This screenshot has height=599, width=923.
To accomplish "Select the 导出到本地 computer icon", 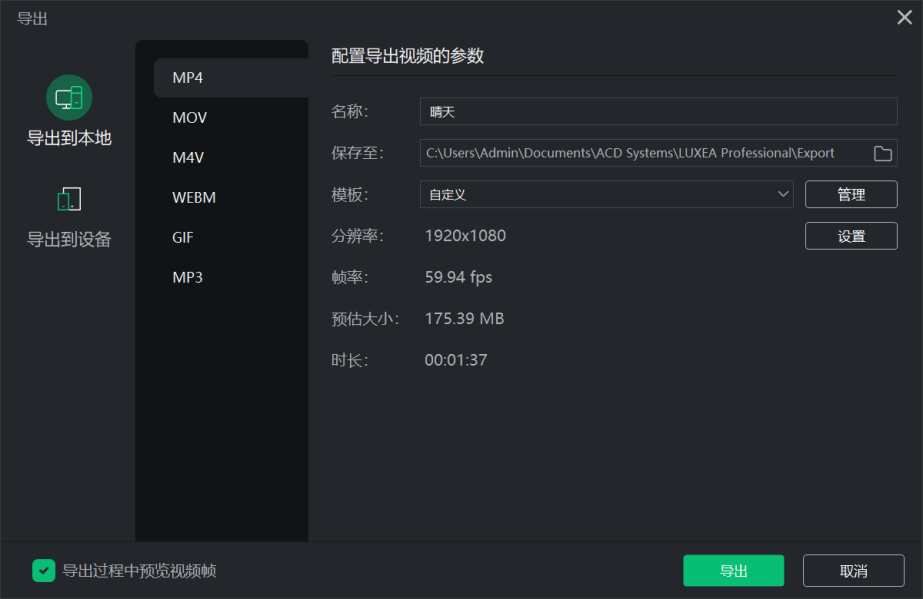I will [69, 98].
